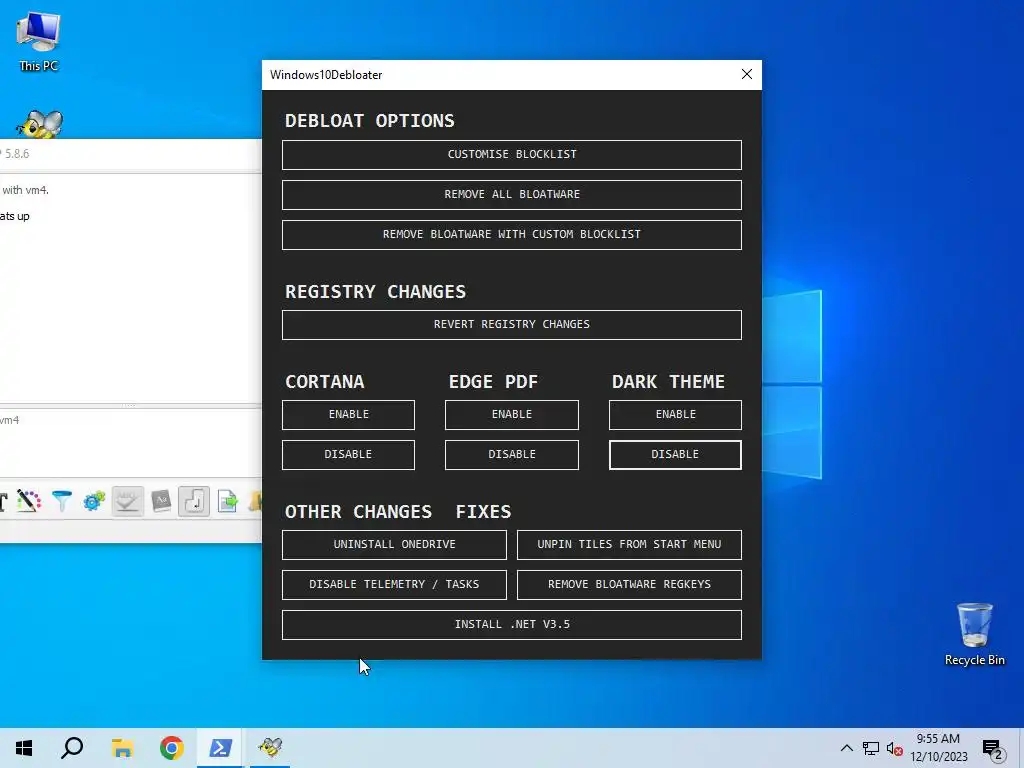The image size is (1024, 768).
Task: Toggle the Return key send icon in BeeBEEP
Action: 194,502
